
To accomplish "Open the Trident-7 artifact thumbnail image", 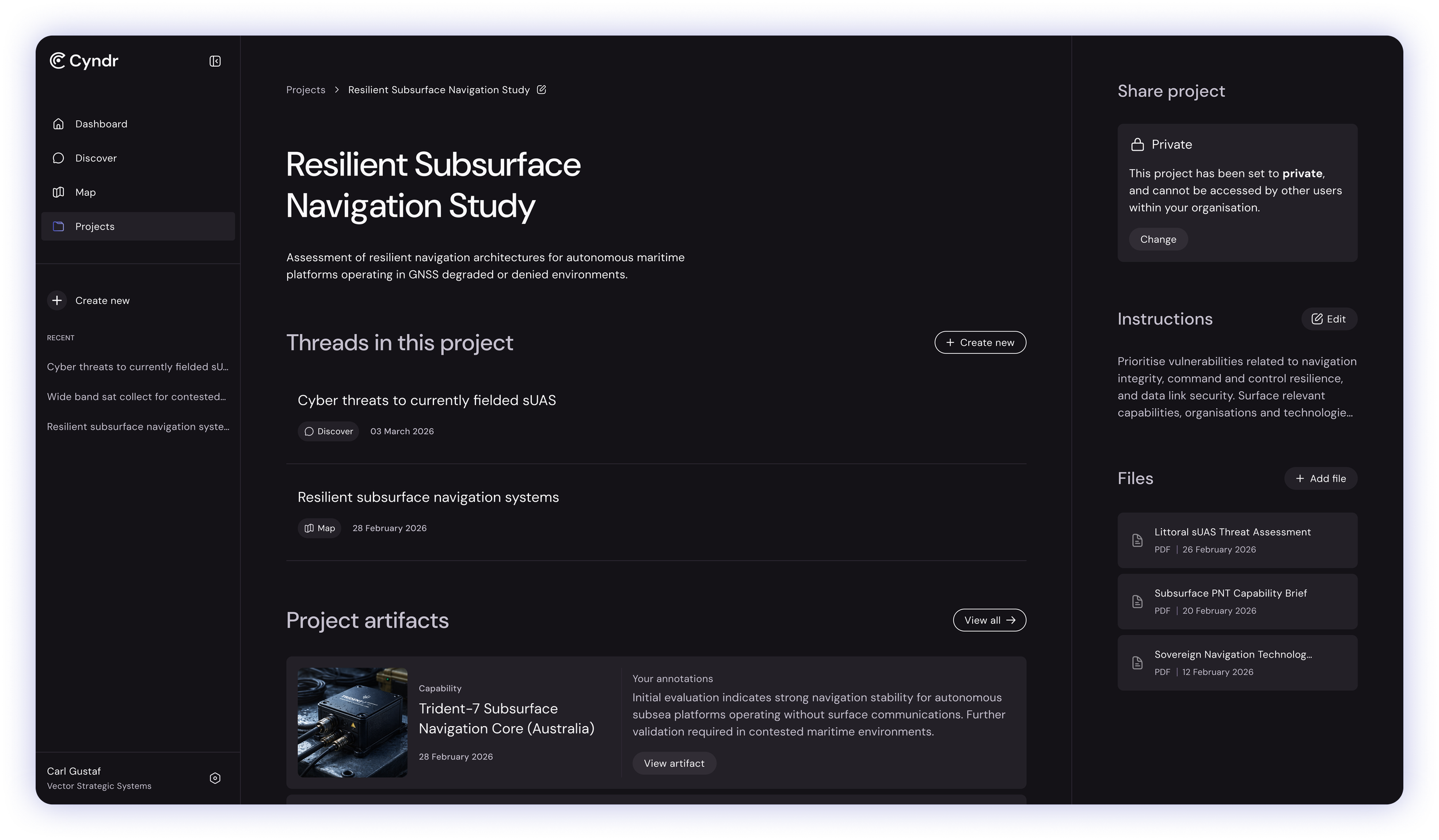I will point(352,722).
